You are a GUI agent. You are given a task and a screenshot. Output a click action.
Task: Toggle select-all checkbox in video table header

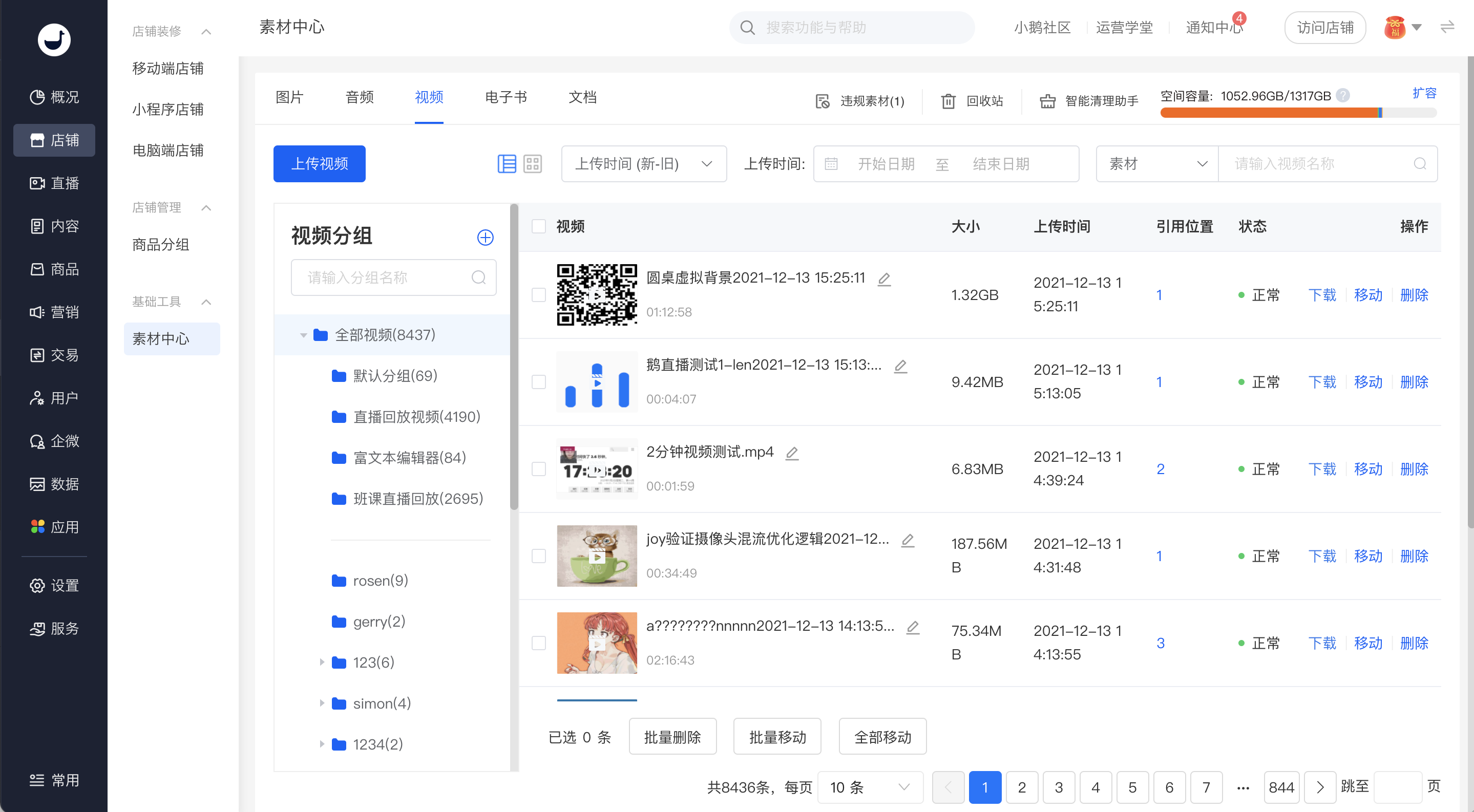pos(538,226)
